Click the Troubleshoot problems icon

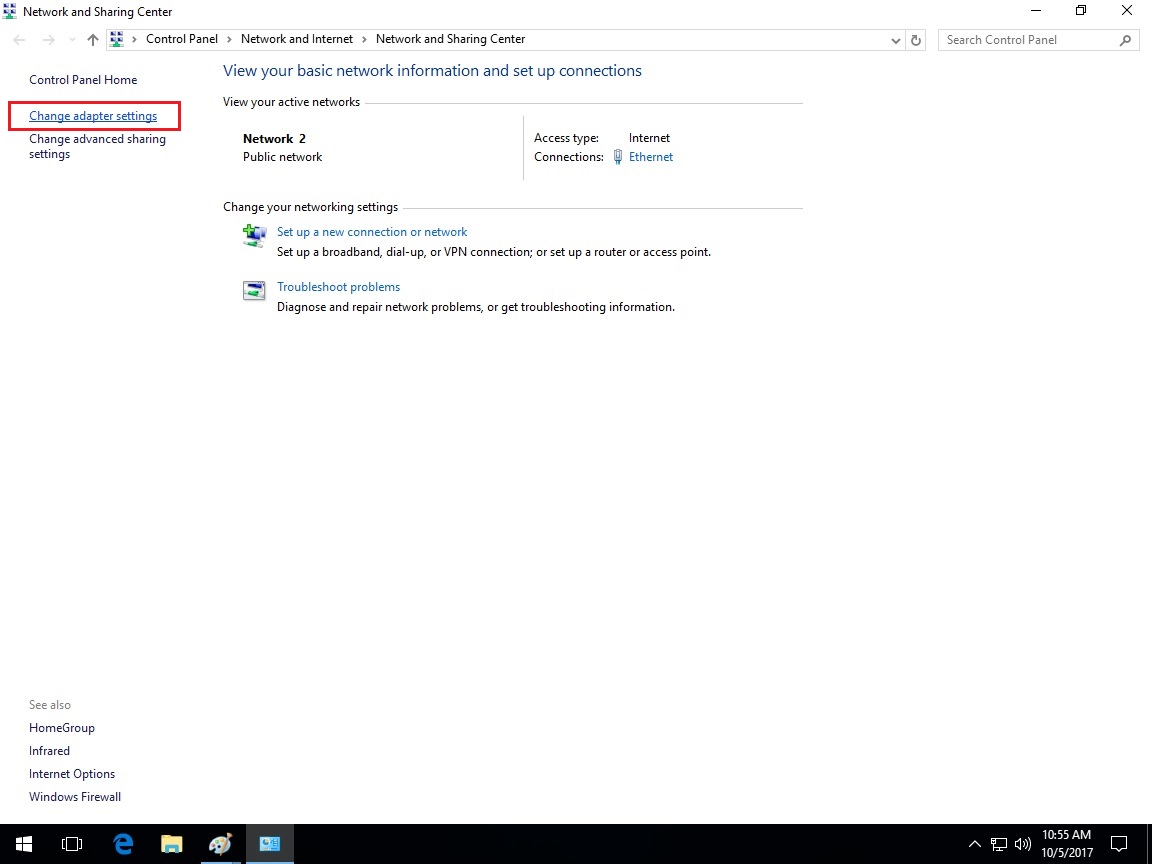tap(254, 290)
